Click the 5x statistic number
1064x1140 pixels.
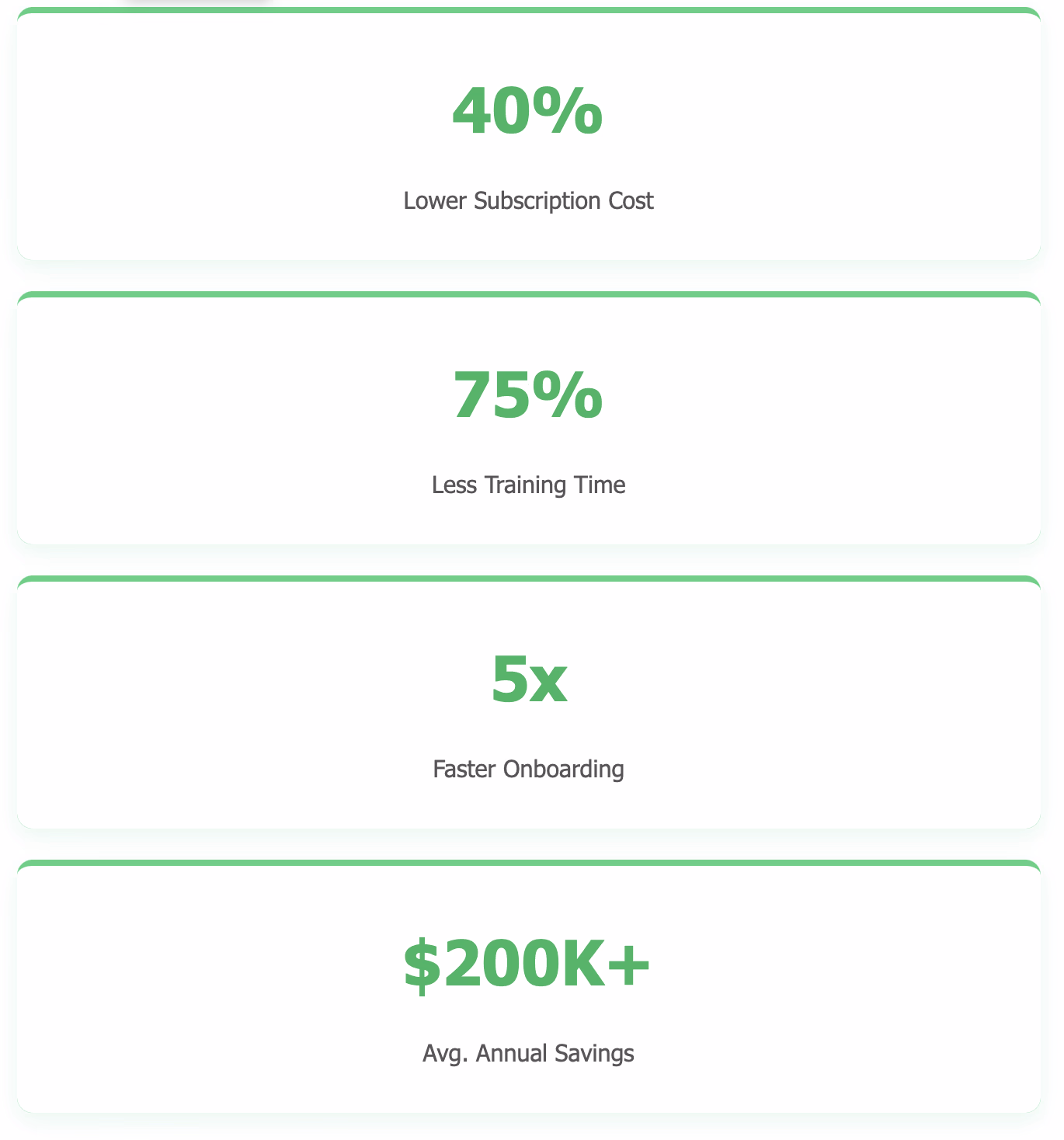(x=529, y=680)
